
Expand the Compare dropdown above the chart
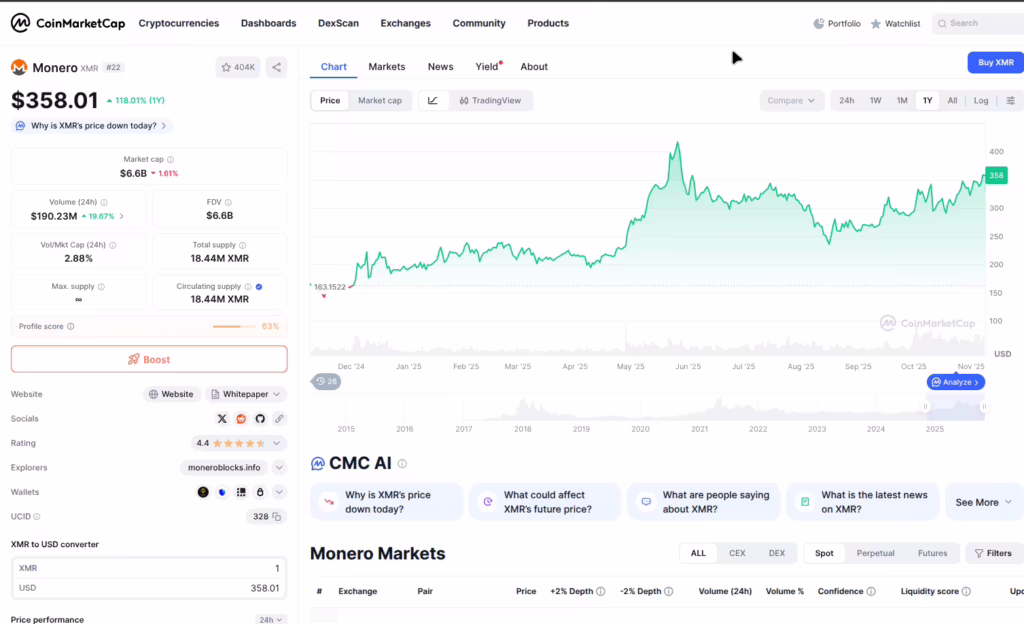(x=792, y=100)
